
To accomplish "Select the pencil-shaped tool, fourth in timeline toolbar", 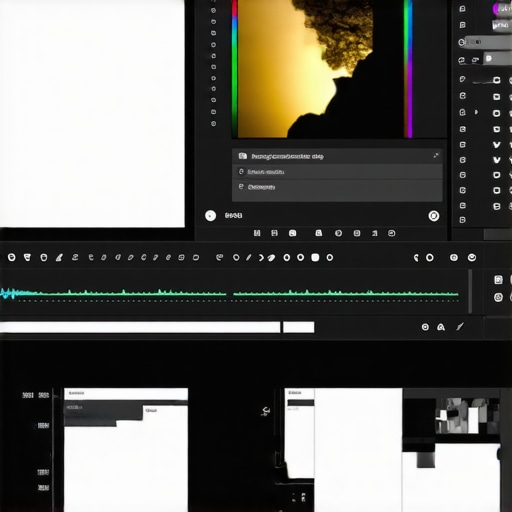I will pyautogui.click(x=59, y=257).
